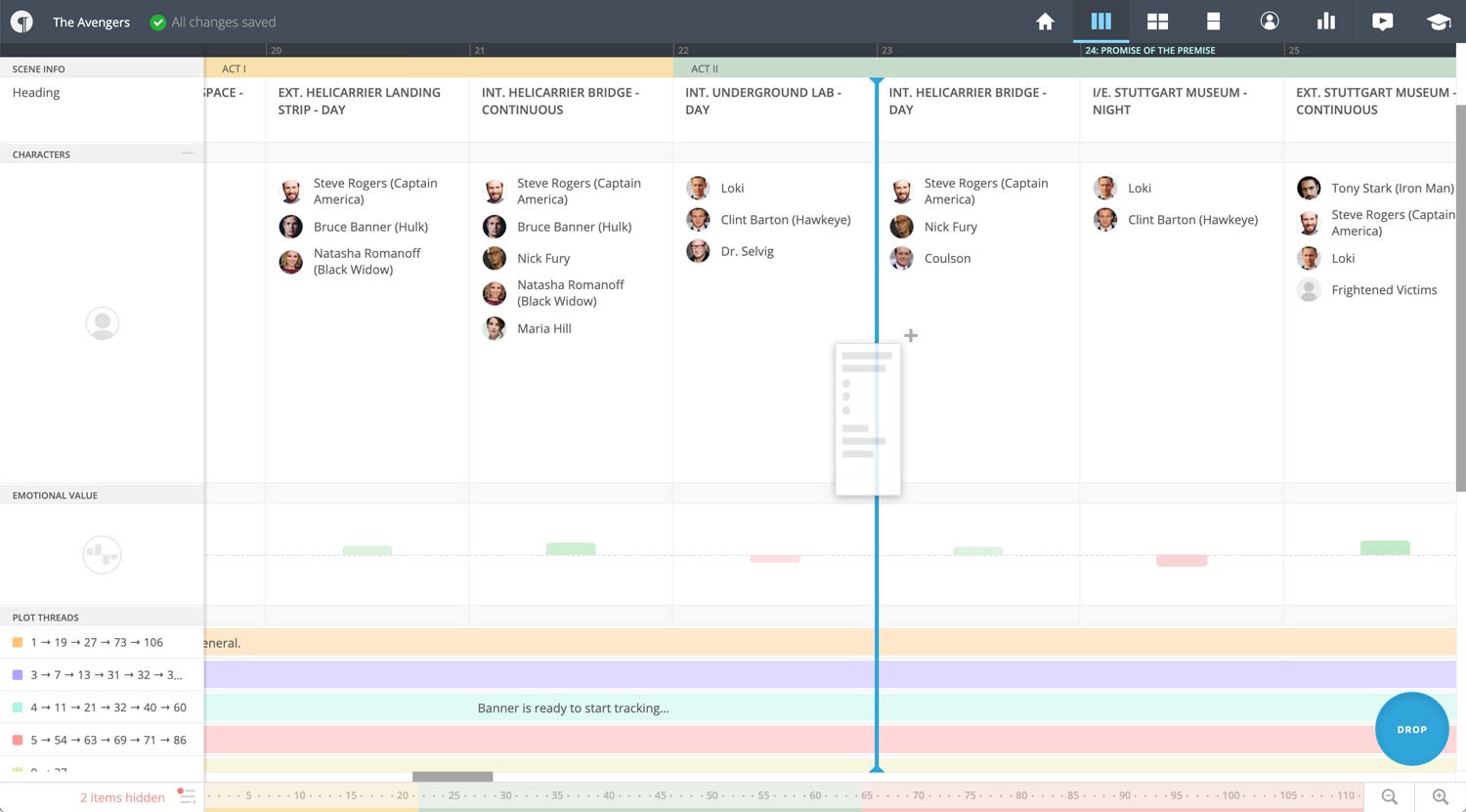Screen dimensions: 1466x812
Task: Switch to the timeline columns view
Action: tap(1100, 21)
